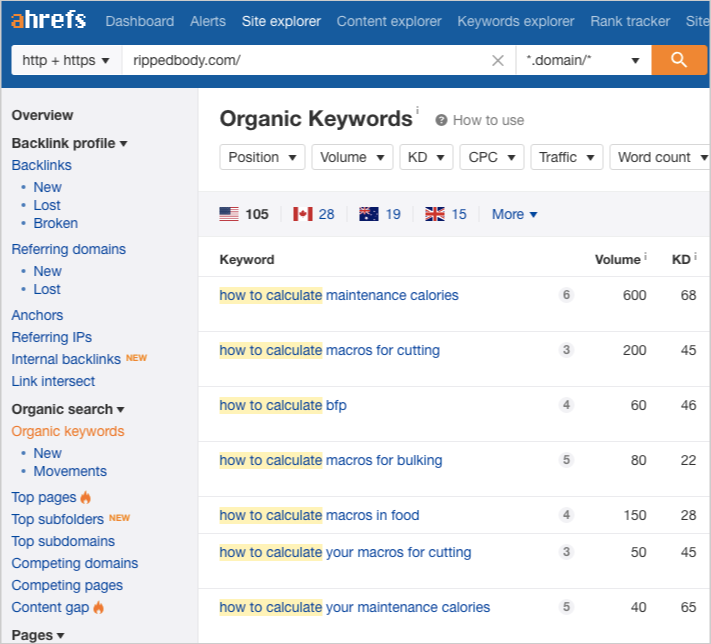This screenshot has height=644, width=711.
Task: Click SERP features badge 6 for maintenance calories
Action: [566, 295]
